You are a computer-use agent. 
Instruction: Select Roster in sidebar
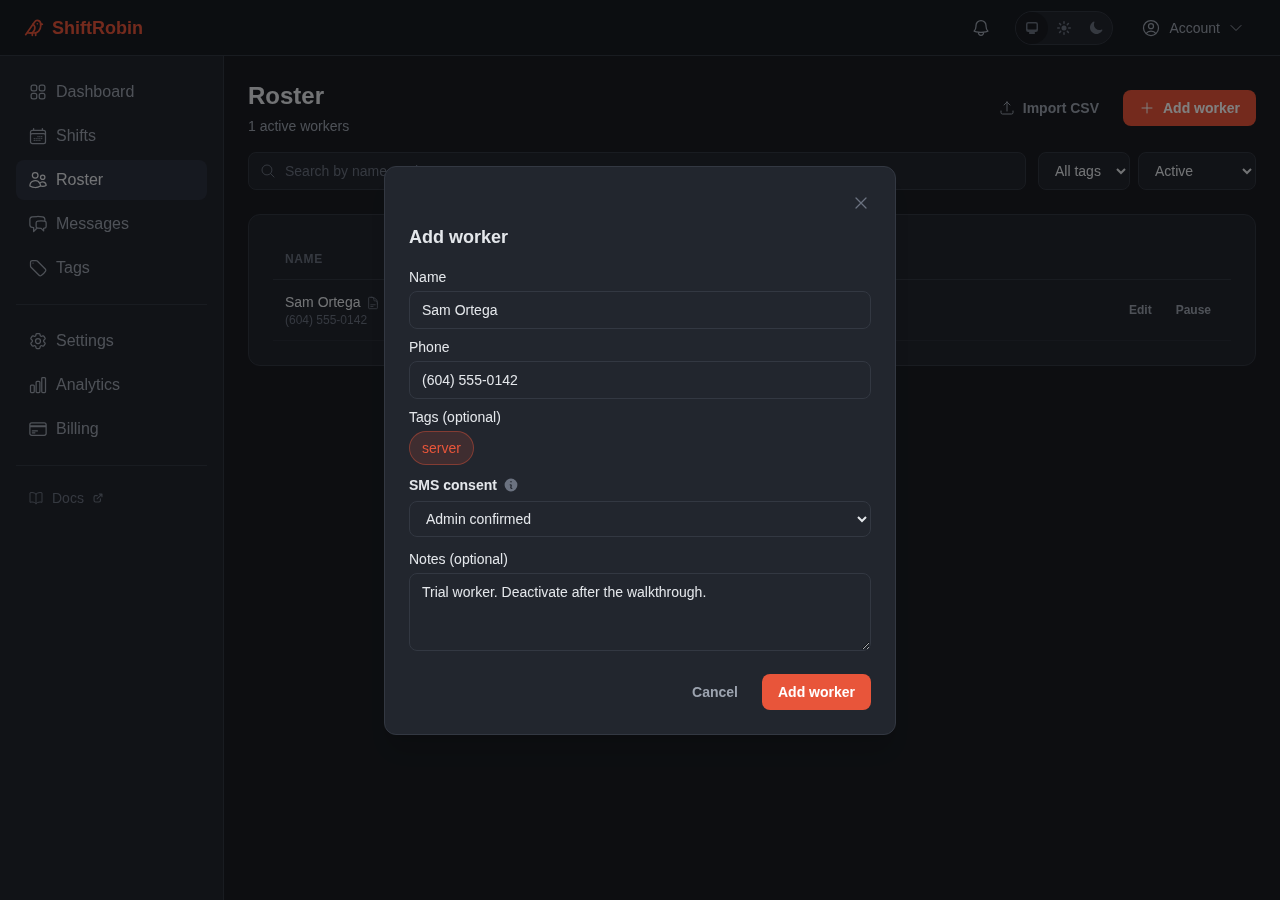(x=111, y=180)
